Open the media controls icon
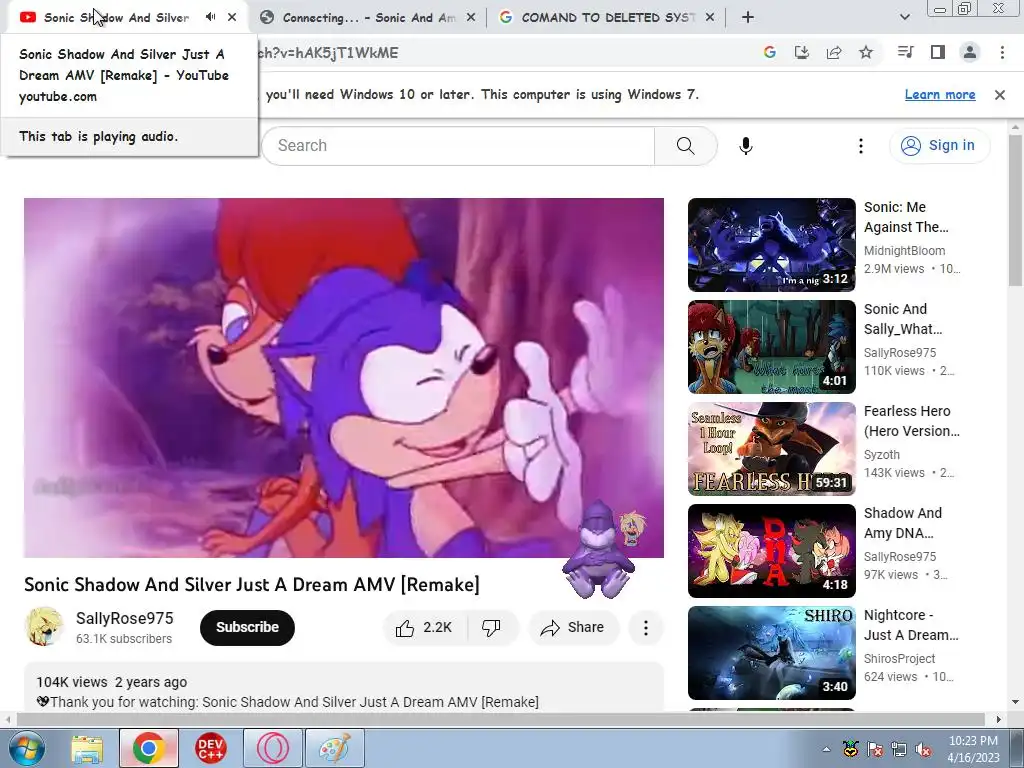1024x768 pixels. [x=905, y=52]
